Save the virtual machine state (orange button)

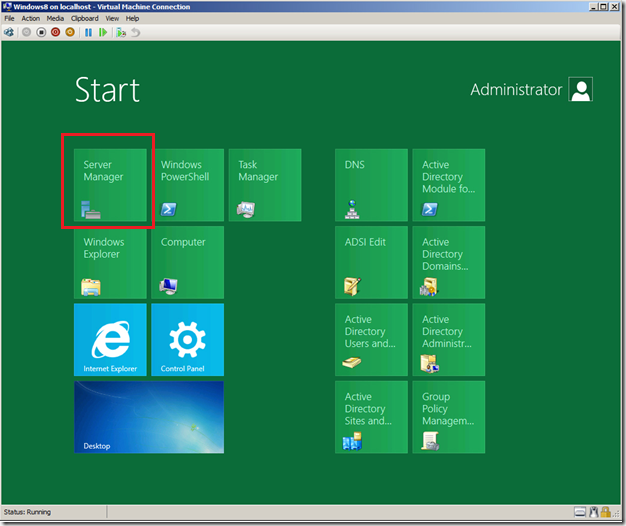click(70, 32)
